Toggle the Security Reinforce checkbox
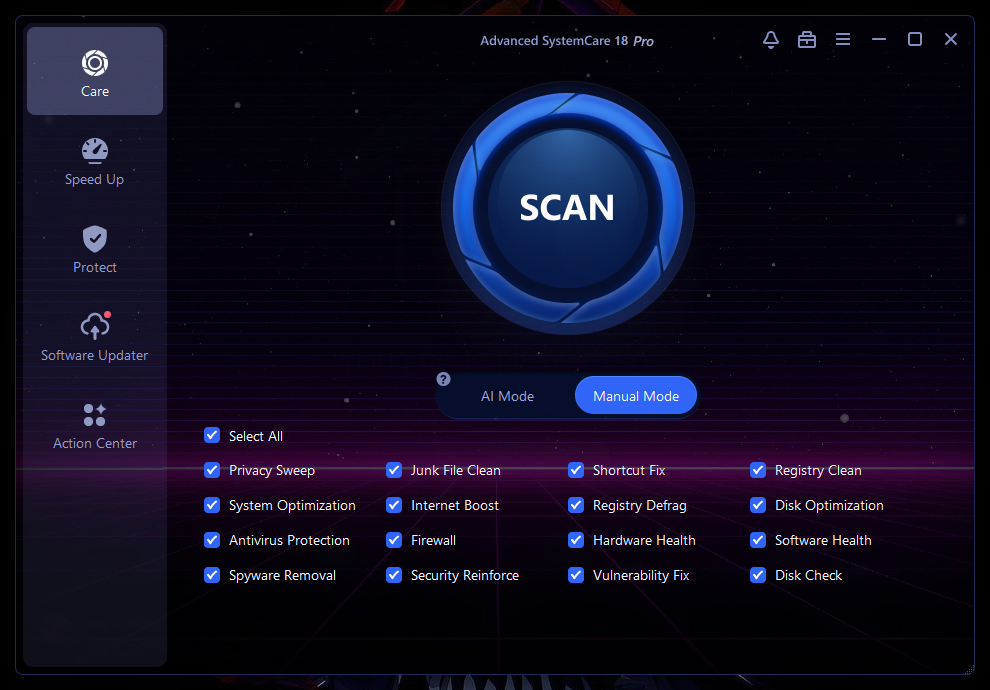This screenshot has width=990, height=690. coord(394,575)
